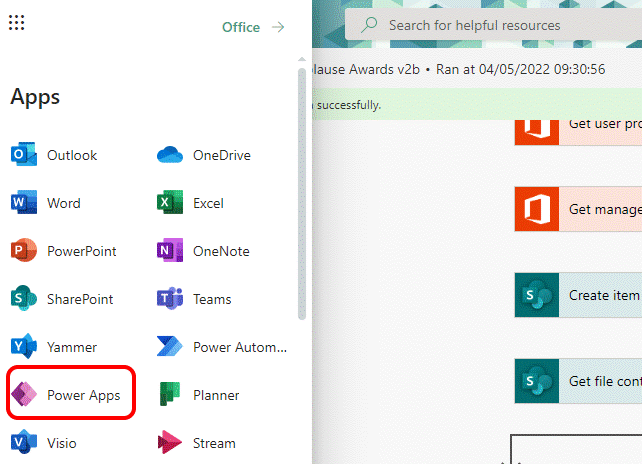Click the apps panel scrollbar thumb
The height and width of the screenshot is (464, 642).
pyautogui.click(x=302, y=194)
